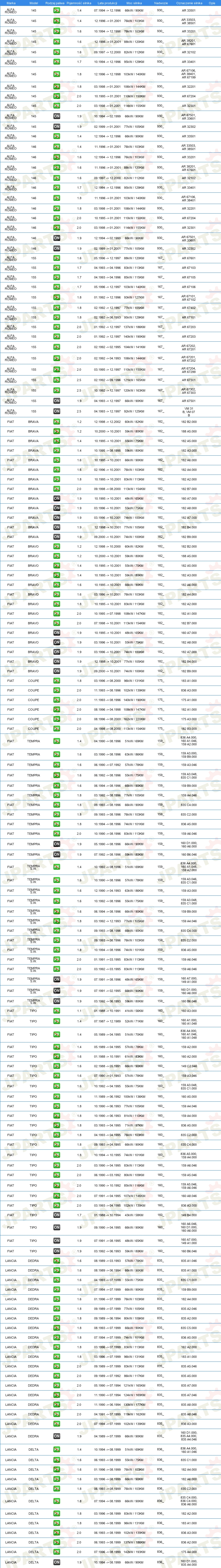Click the petrol icon for Fiat Coupe 175 A3.000

coord(56,719)
